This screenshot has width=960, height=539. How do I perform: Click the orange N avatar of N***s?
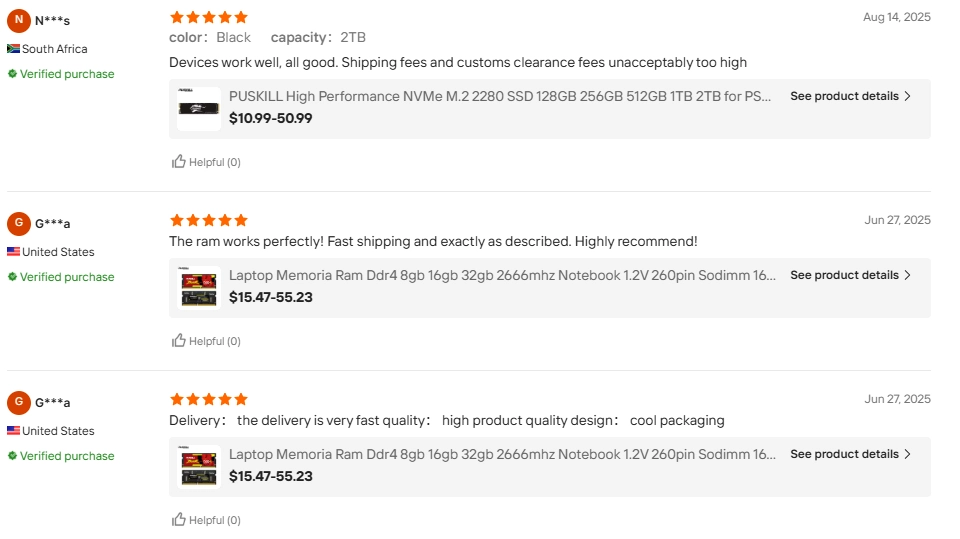tap(19, 20)
